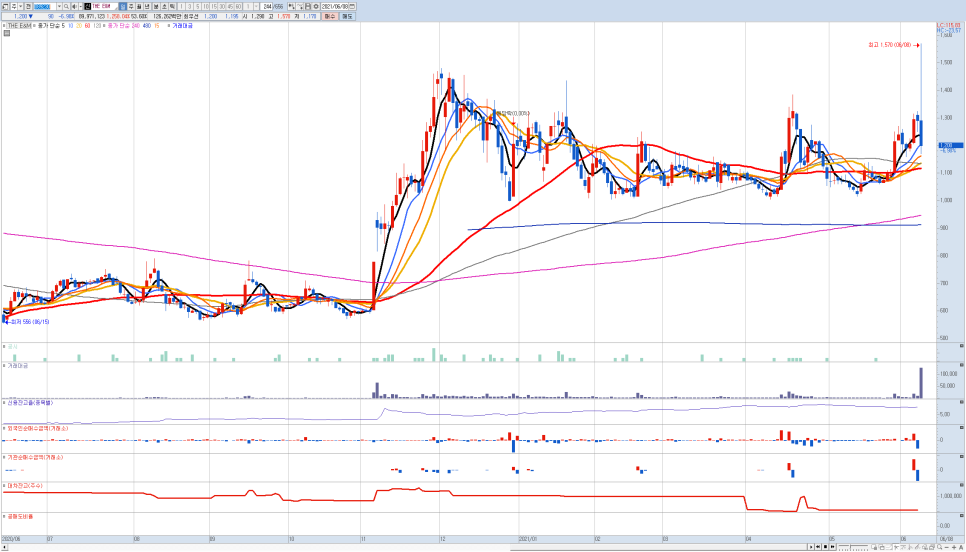
Task: Click the 전 button in the toolbar
Action: (x=28, y=6)
